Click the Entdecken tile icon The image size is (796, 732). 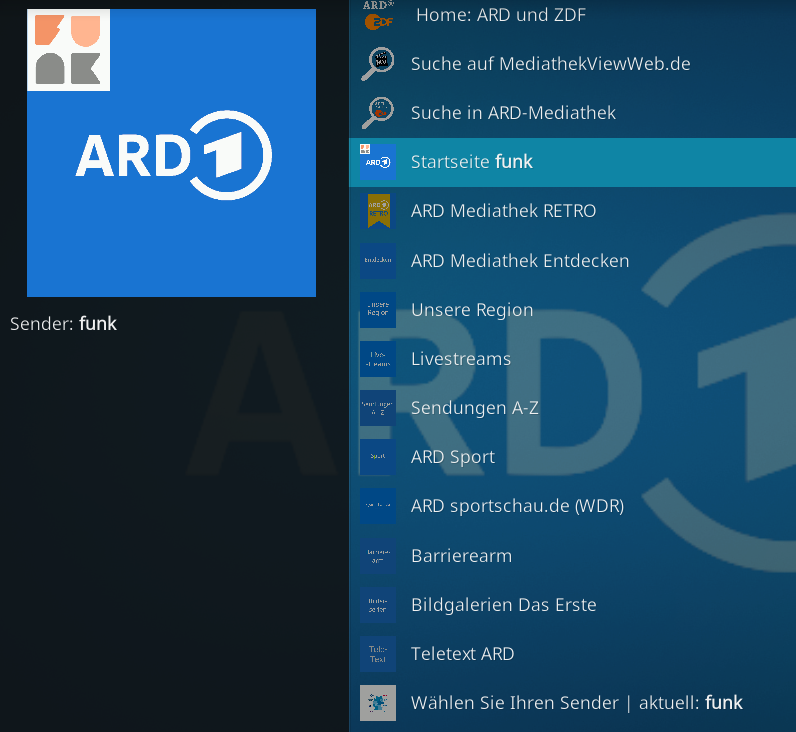(x=378, y=260)
